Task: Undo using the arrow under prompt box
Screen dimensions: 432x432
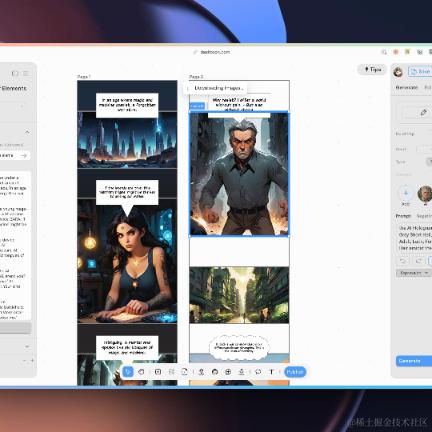Action: [x=403, y=261]
